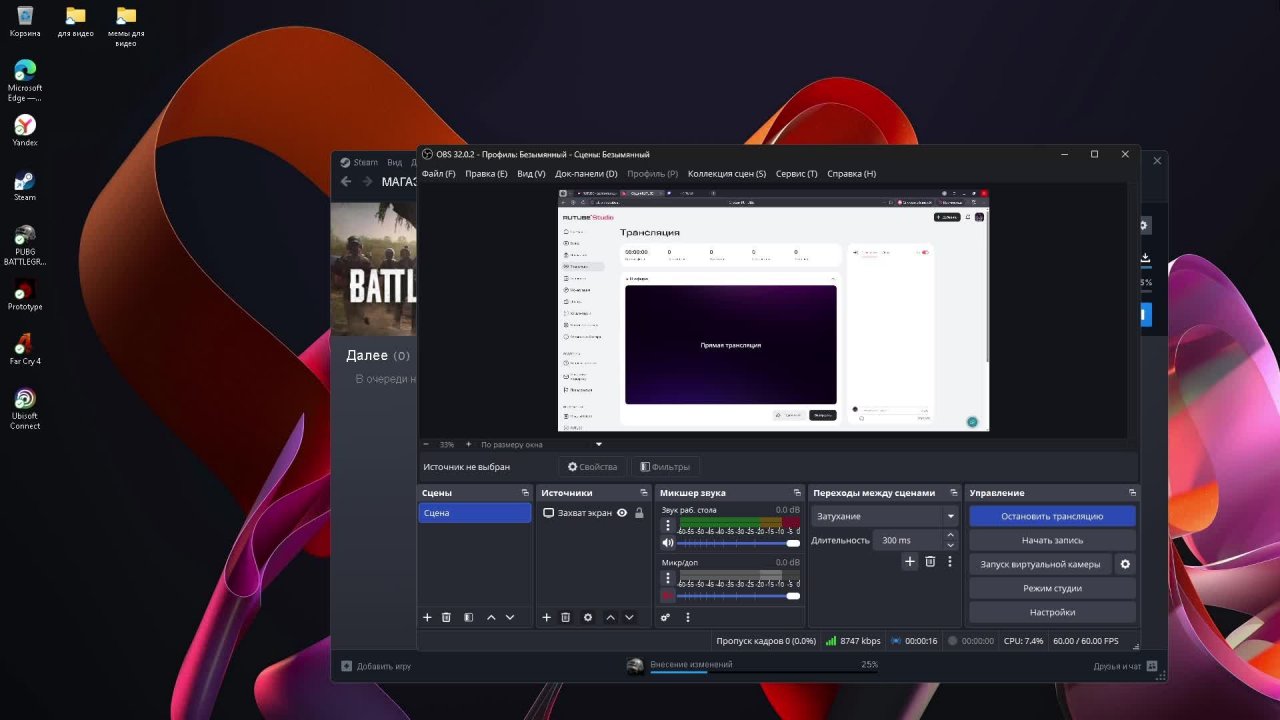Viewport: 1280px width, 720px height.
Task: Add a new scene with the plus icon
Action: 427,618
